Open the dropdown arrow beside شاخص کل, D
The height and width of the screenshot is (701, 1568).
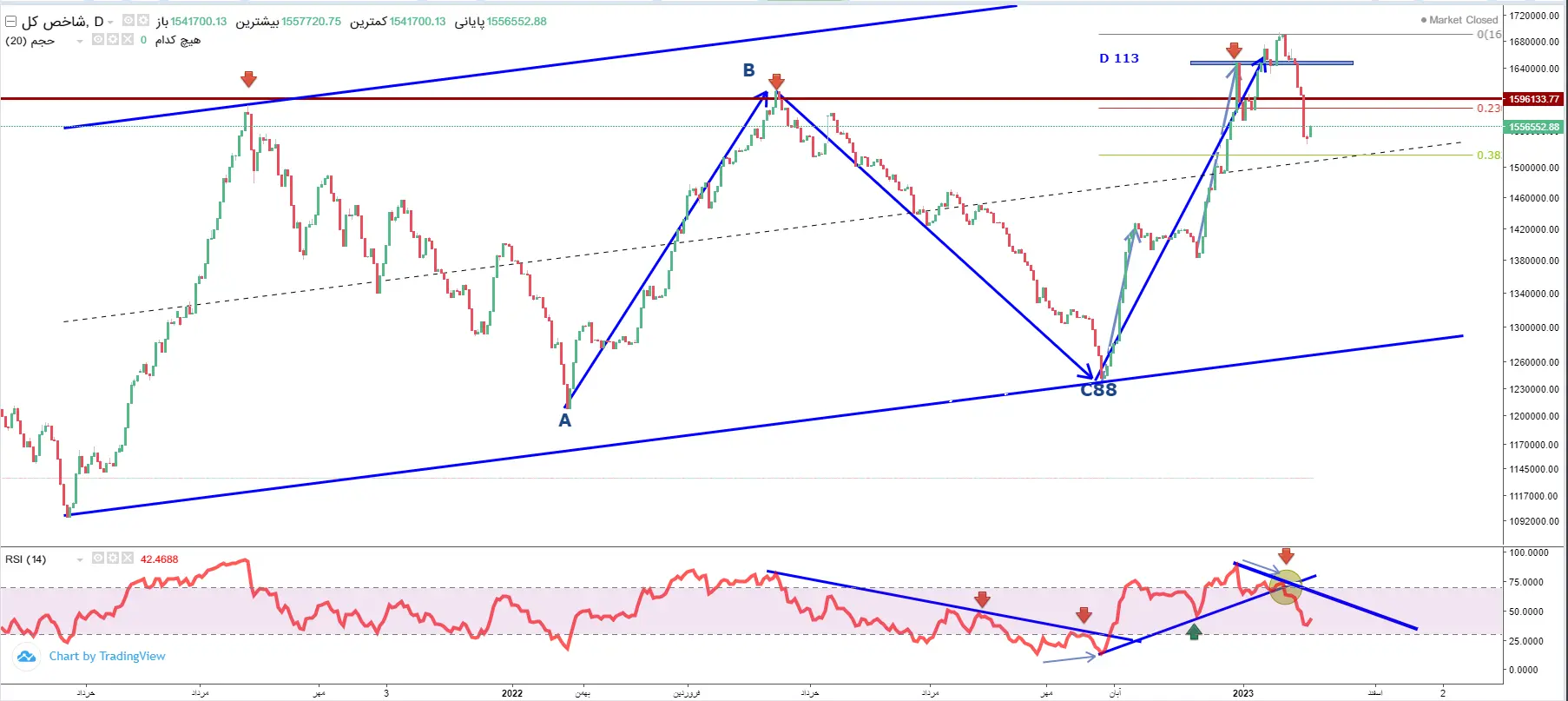click(111, 22)
